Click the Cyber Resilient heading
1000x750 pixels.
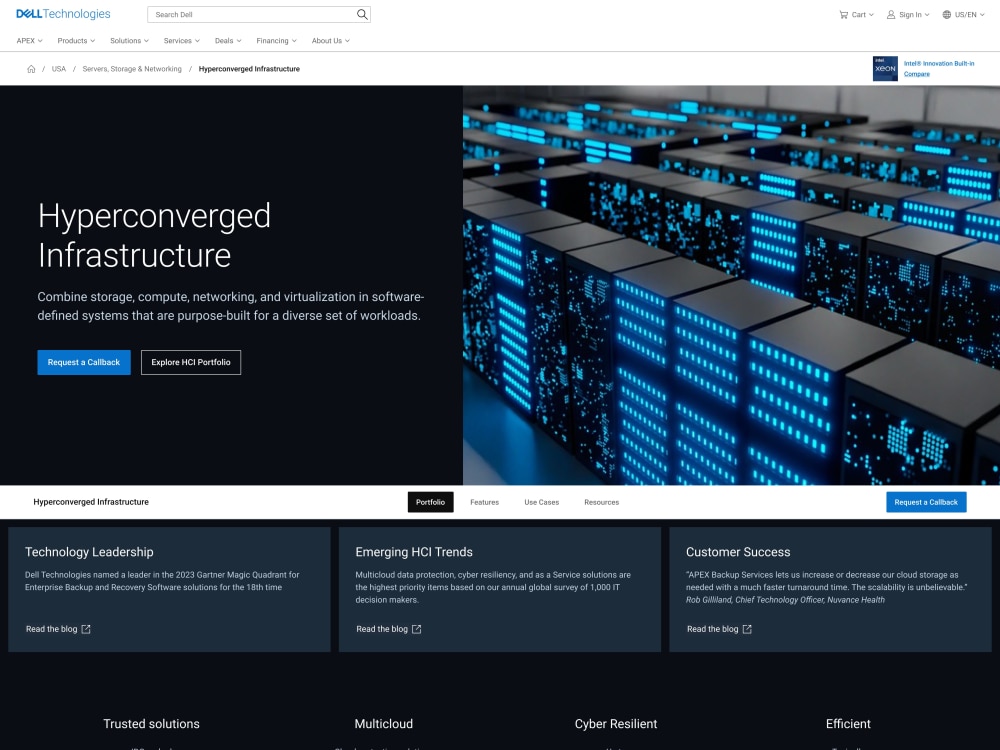click(615, 724)
